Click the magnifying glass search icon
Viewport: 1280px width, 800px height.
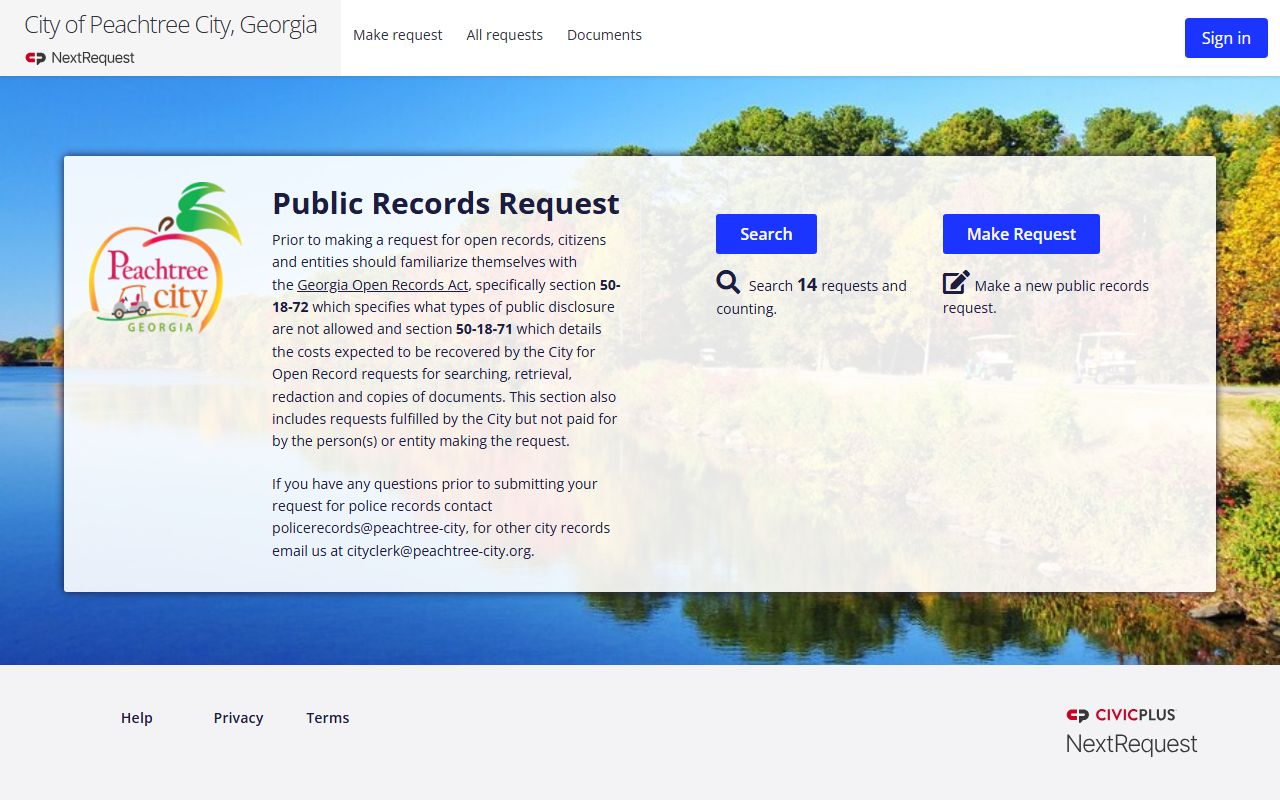pyautogui.click(x=728, y=283)
